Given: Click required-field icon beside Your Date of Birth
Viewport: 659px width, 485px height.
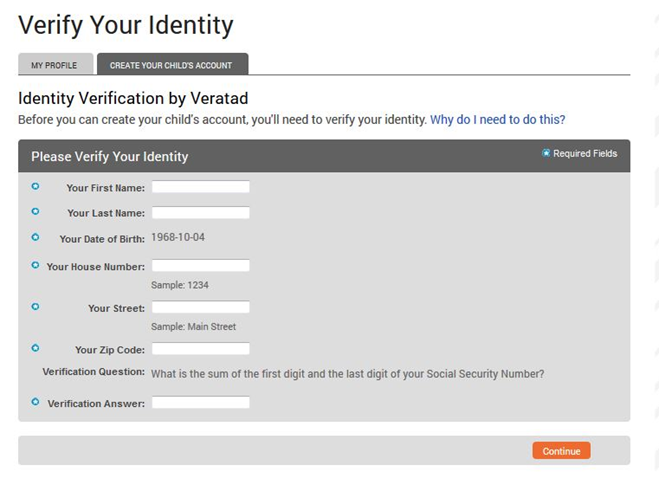Looking at the screenshot, I should point(36,238).
